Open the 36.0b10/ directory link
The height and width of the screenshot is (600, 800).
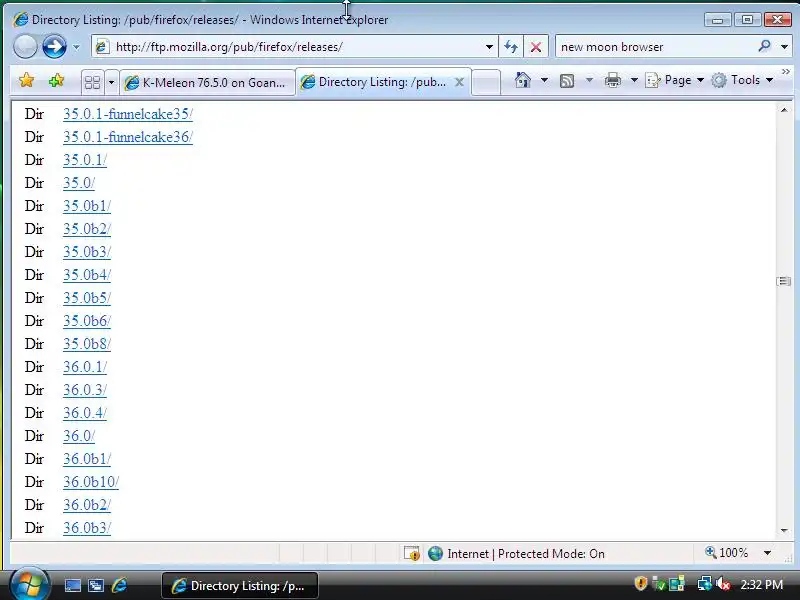pyautogui.click(x=91, y=482)
